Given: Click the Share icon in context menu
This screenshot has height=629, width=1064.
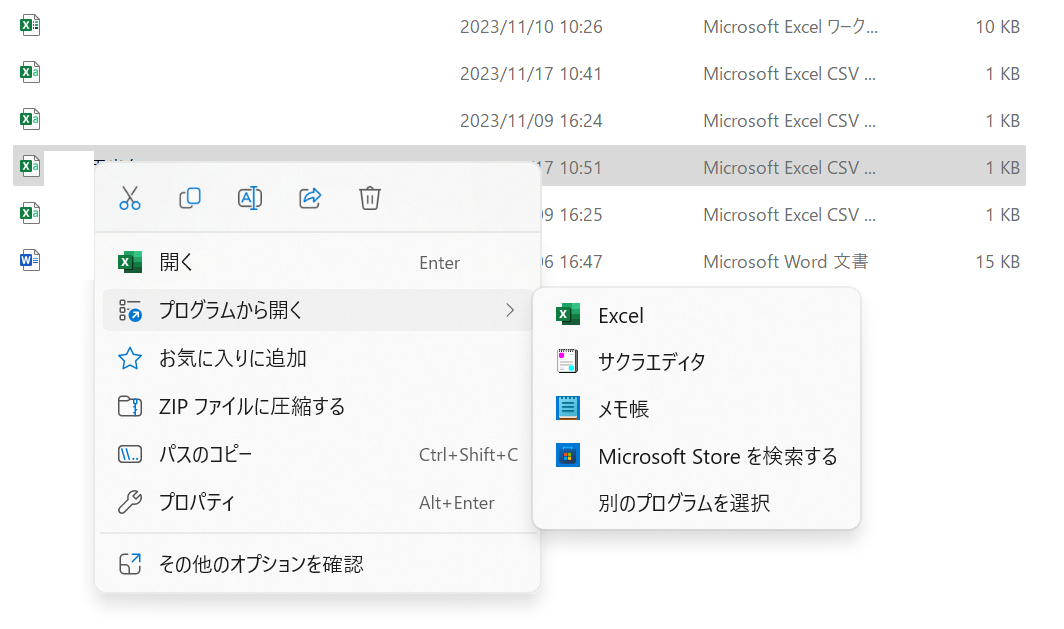Looking at the screenshot, I should (310, 198).
